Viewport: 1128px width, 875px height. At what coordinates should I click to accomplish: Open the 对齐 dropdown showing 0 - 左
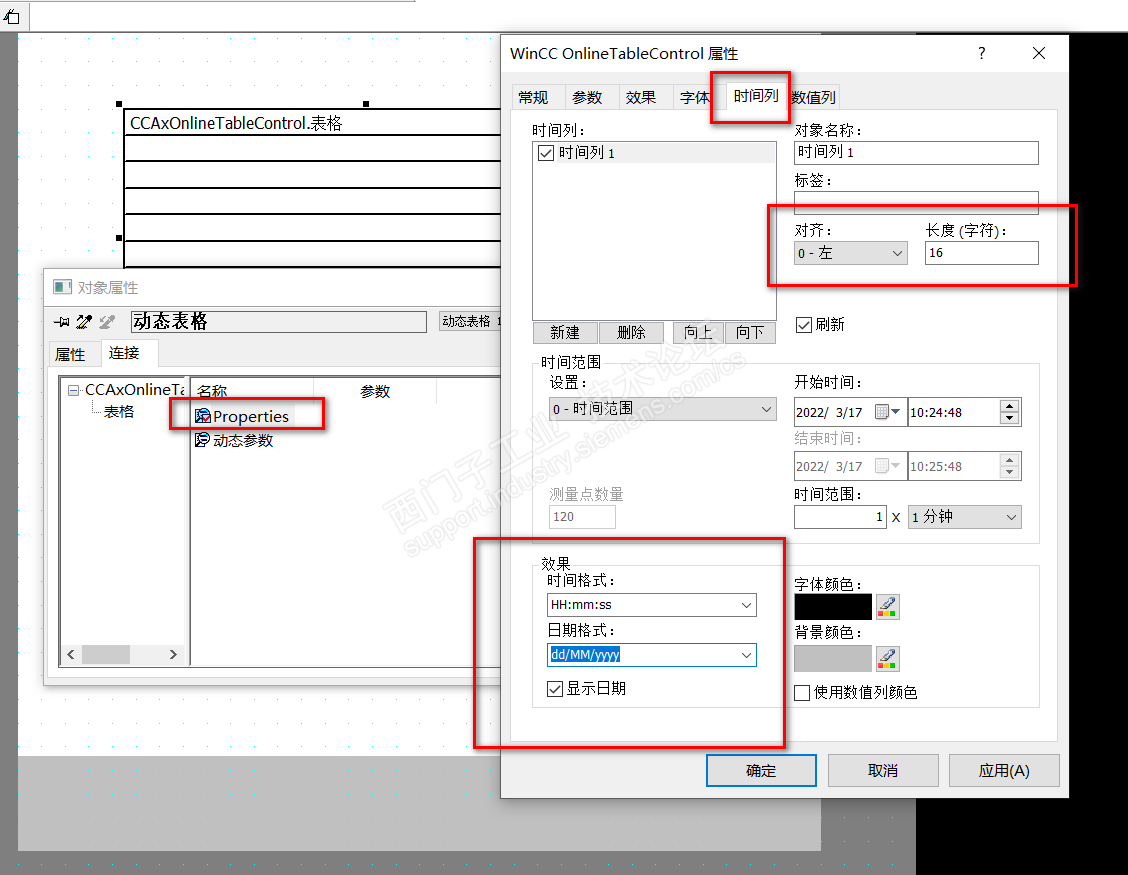[851, 253]
